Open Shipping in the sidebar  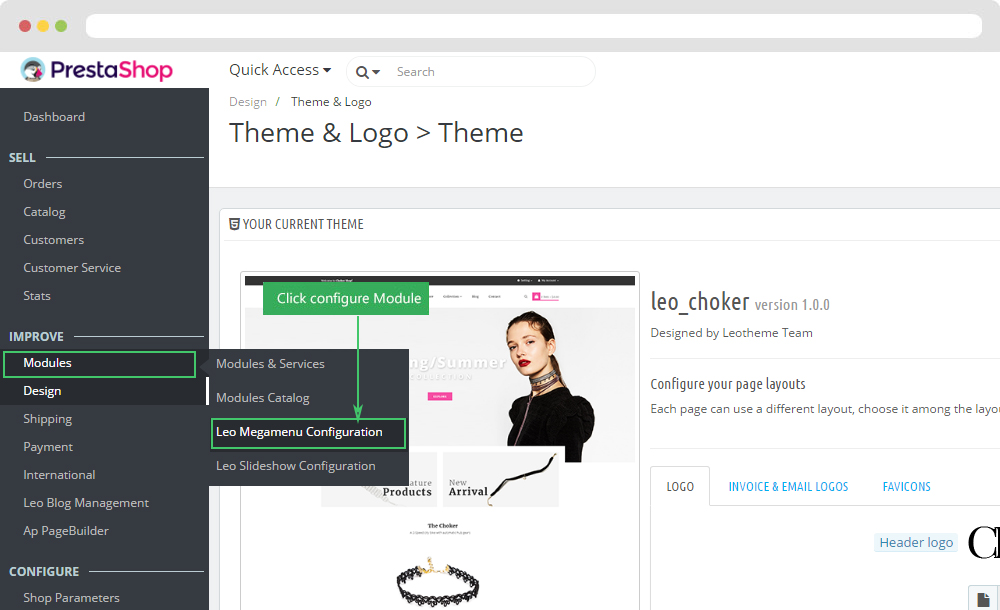point(47,419)
